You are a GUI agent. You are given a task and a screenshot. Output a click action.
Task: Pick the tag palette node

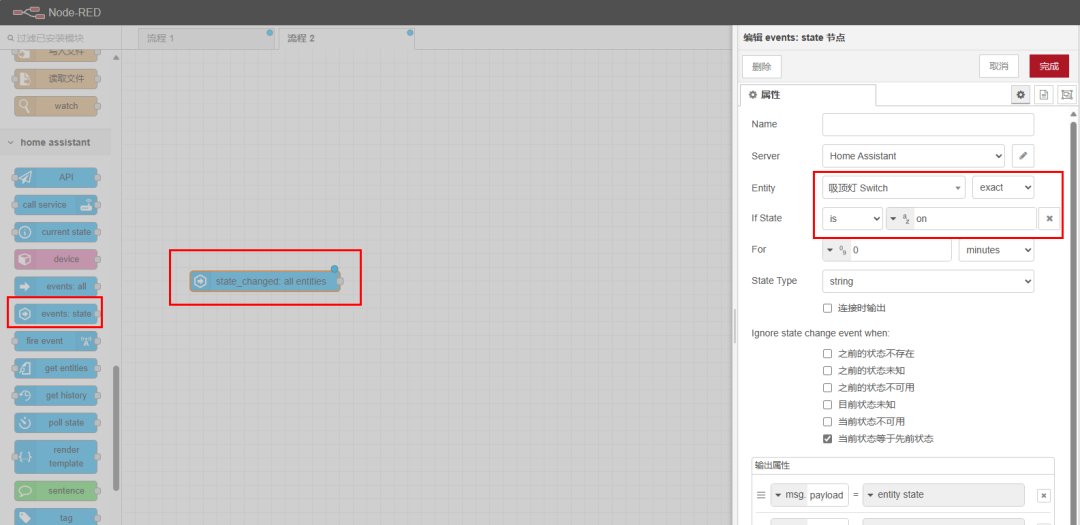click(x=56, y=517)
